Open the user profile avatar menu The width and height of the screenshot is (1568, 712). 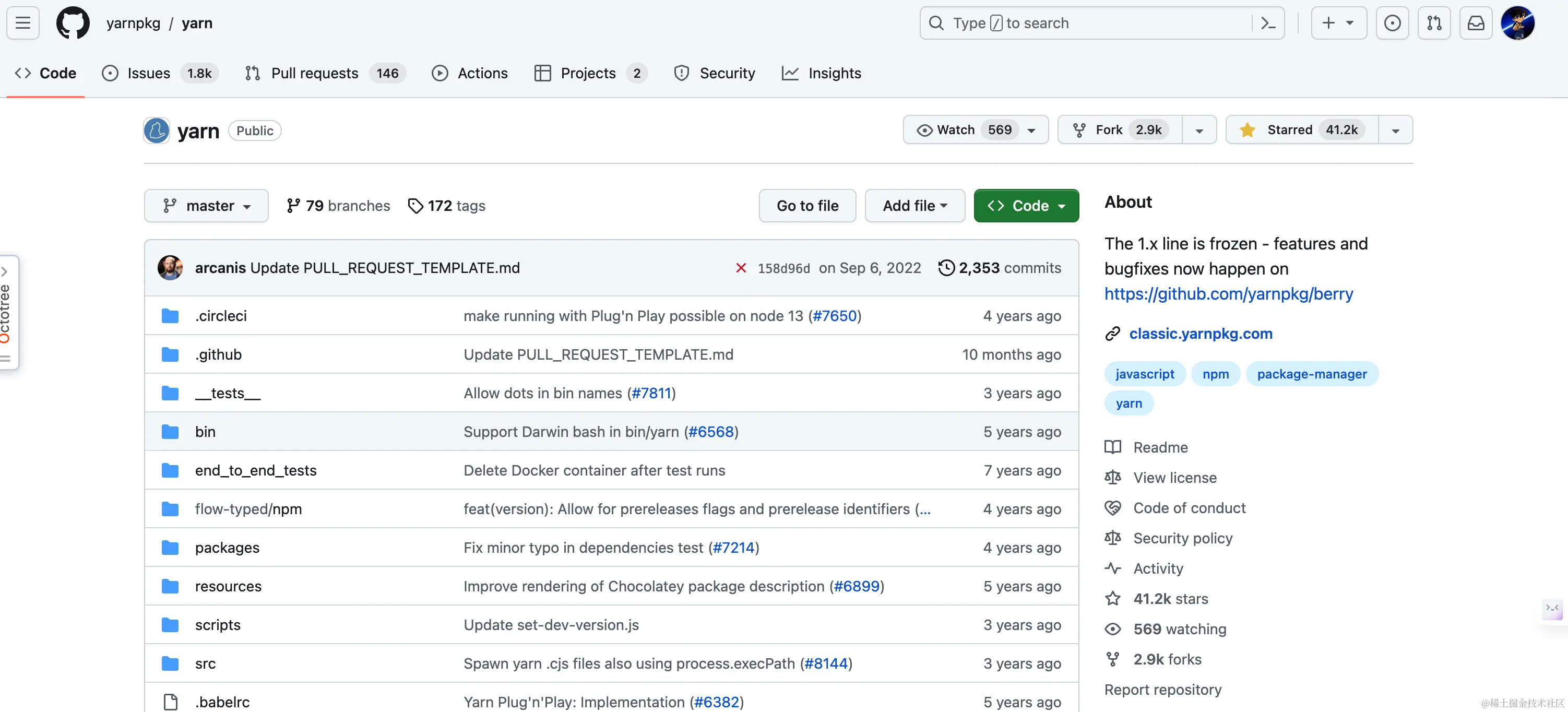click(1517, 23)
